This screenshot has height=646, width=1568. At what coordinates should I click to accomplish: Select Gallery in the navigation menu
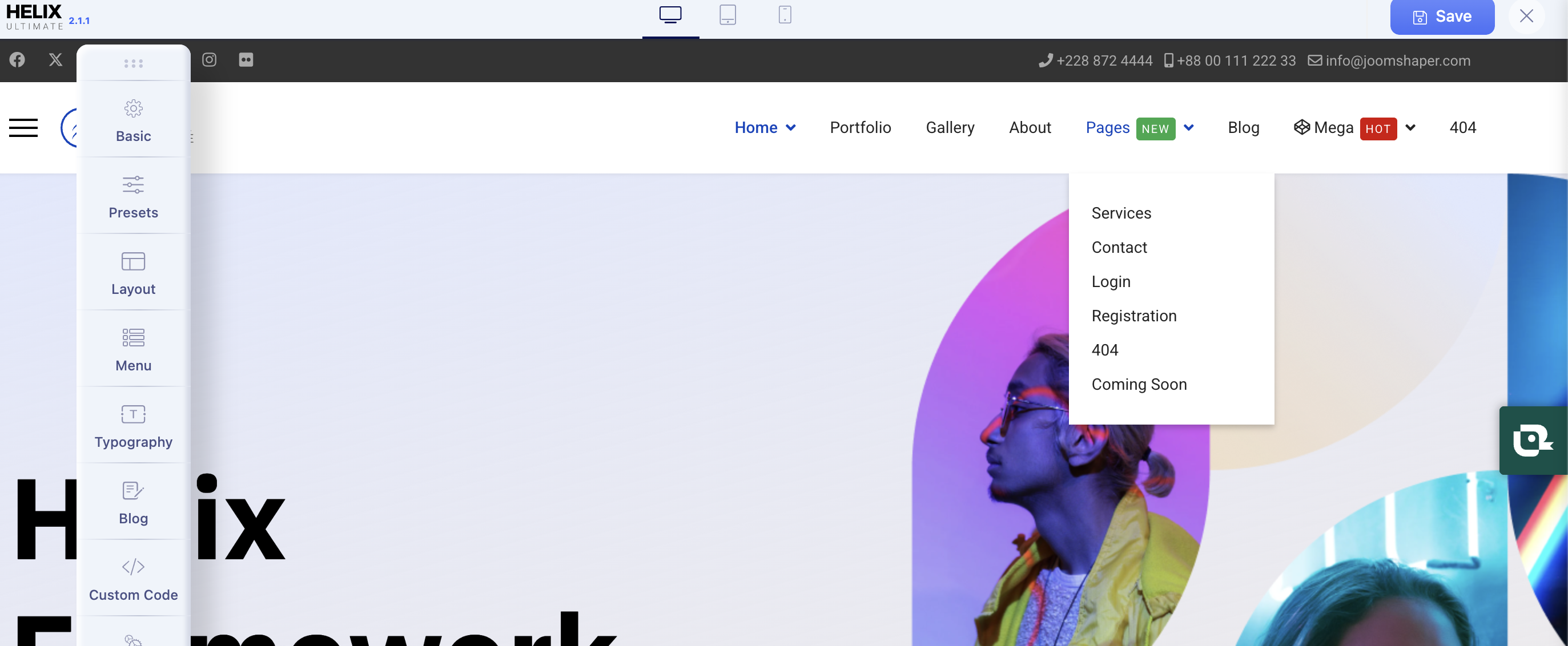(x=950, y=128)
